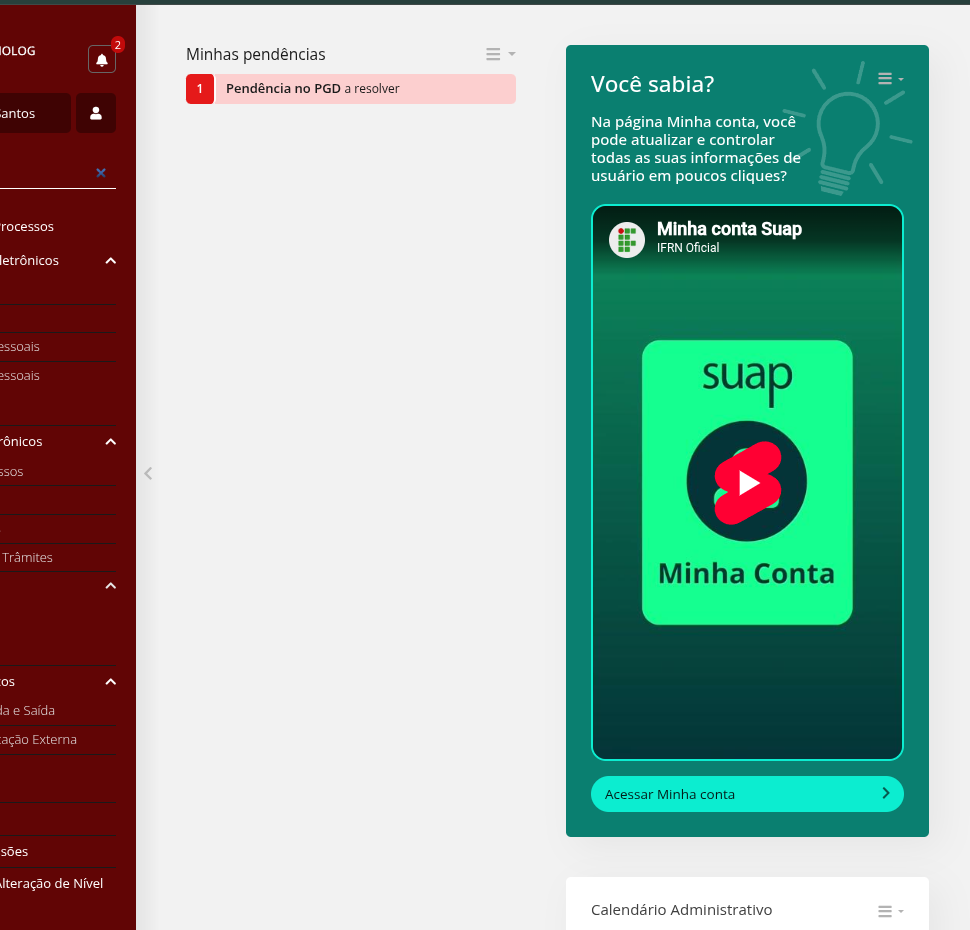Click the Minhas pendências heading

pos(255,54)
